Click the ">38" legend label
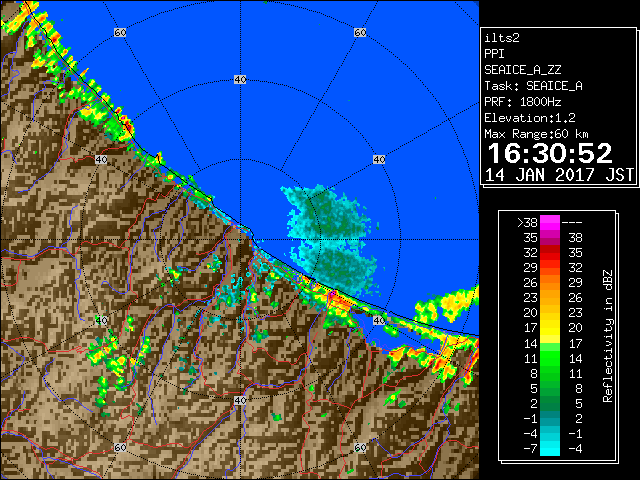Screen dimensions: 640x480 pos(527,223)
